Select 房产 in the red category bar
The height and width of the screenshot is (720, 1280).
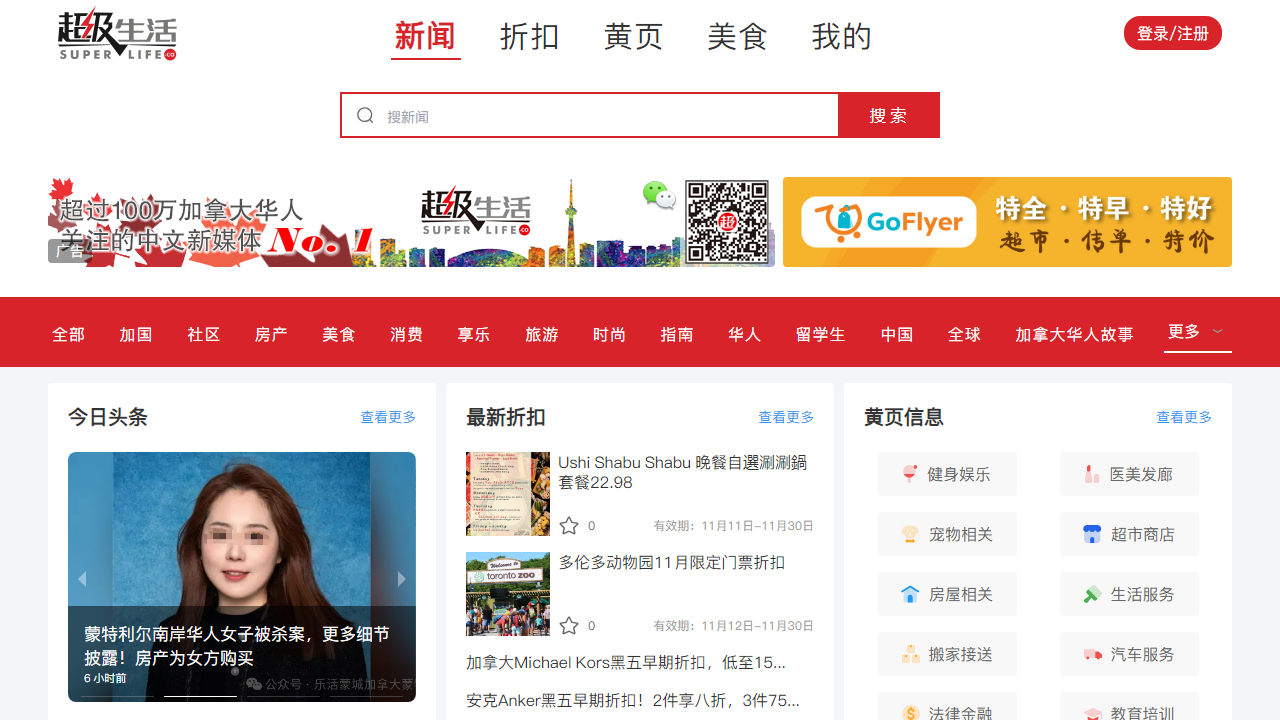point(271,334)
